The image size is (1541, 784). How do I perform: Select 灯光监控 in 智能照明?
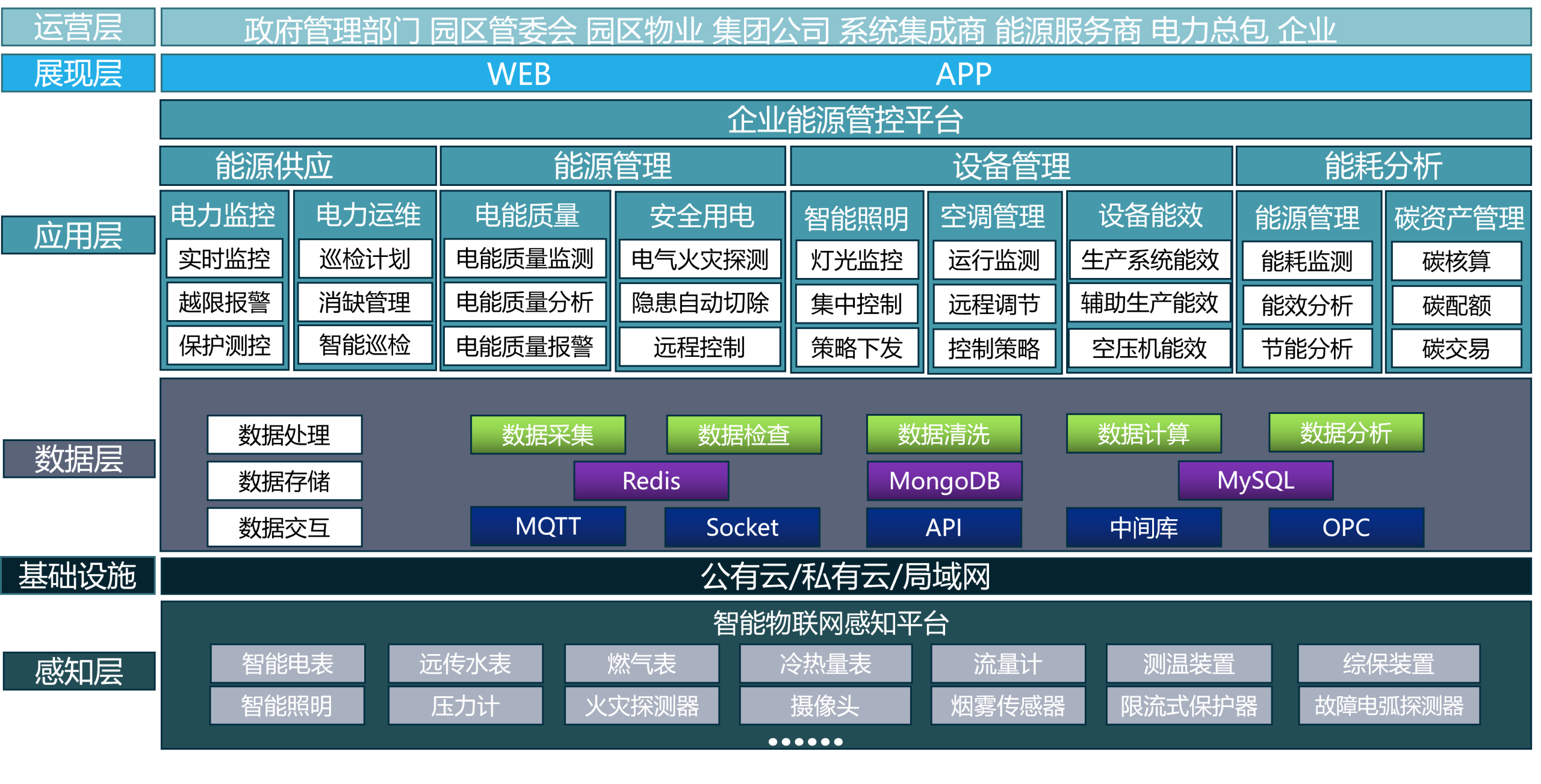coord(855,260)
